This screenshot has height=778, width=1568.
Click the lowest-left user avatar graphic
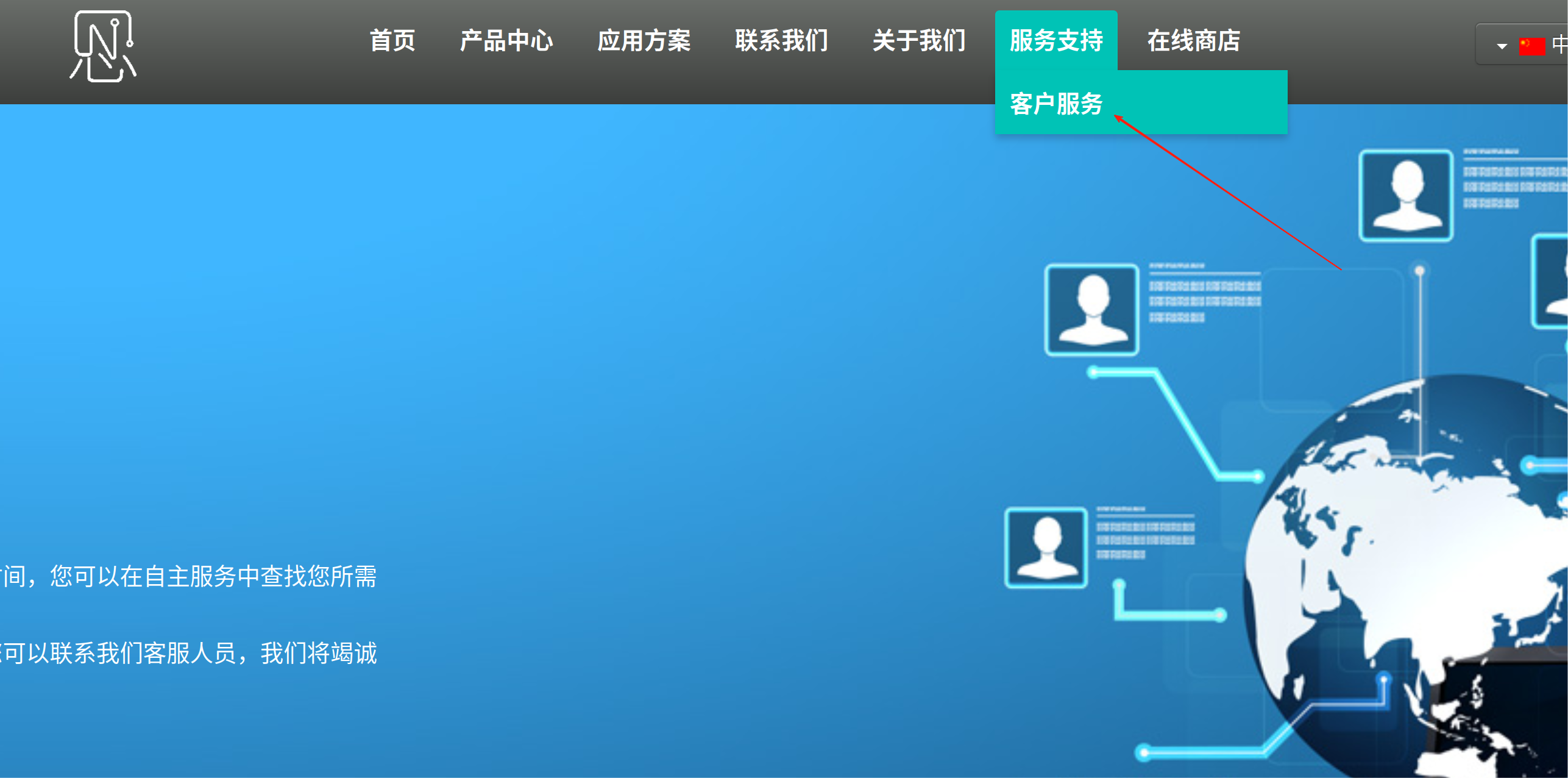[x=1046, y=548]
